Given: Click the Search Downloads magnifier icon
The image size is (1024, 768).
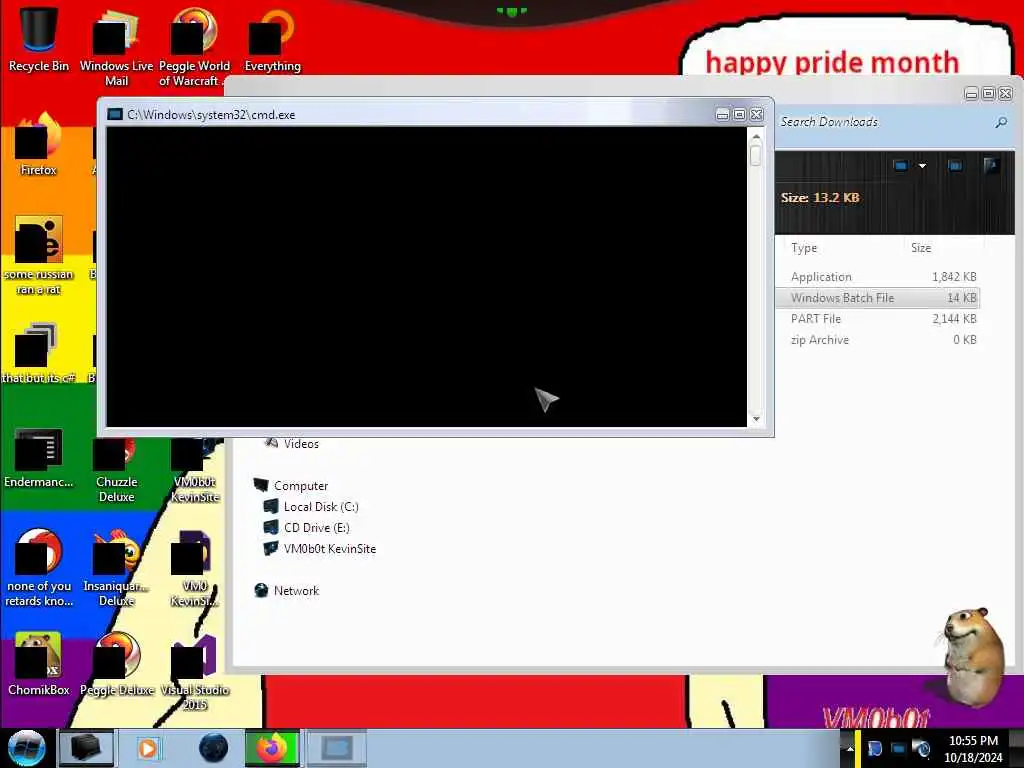Looking at the screenshot, I should [x=1001, y=122].
